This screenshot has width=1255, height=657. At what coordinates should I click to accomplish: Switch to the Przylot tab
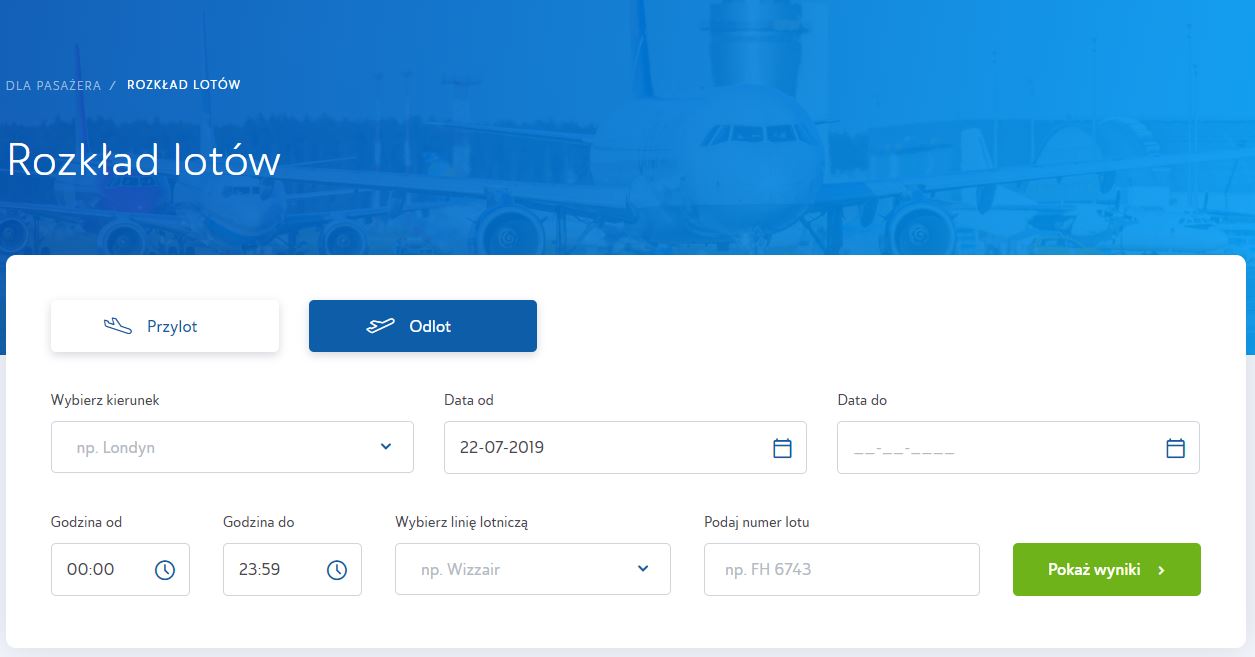[x=165, y=326]
